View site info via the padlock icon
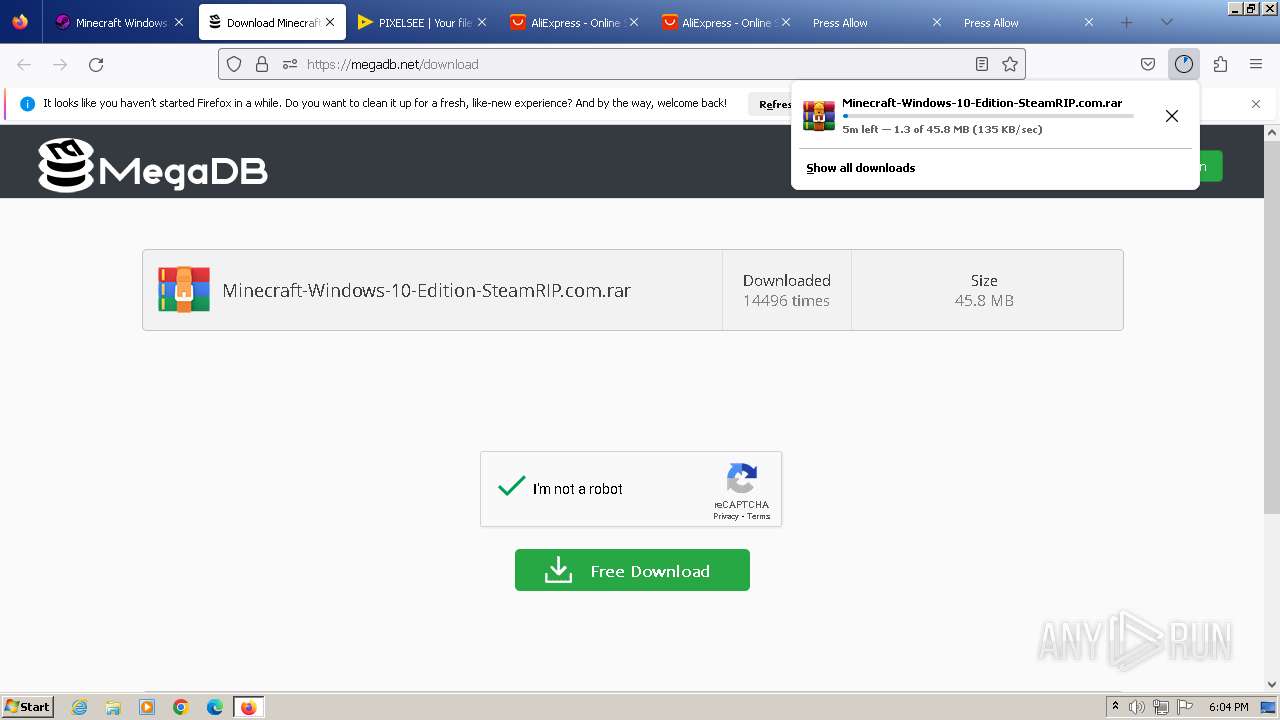The image size is (1280, 720). click(x=262, y=64)
